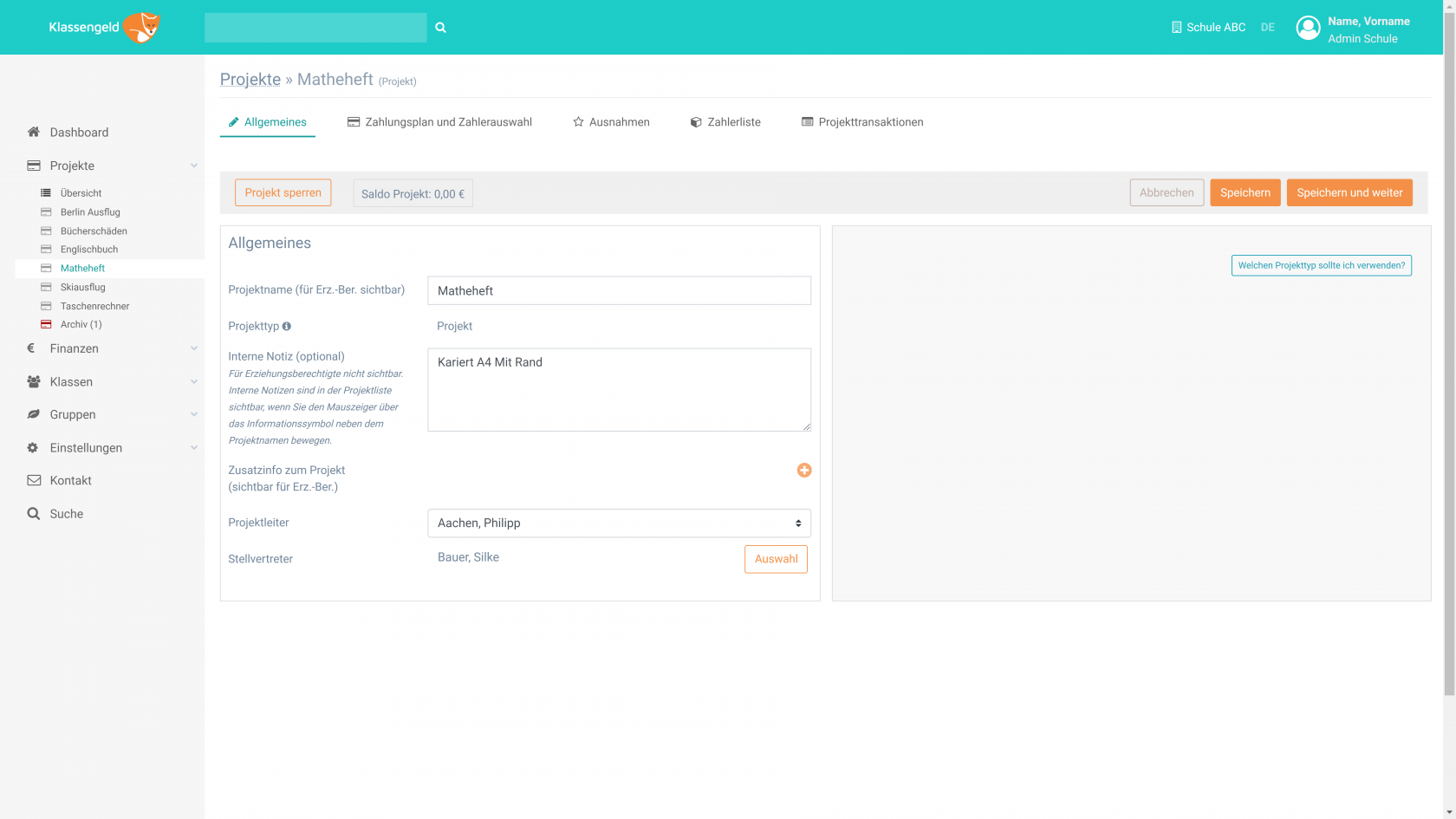Click the magnifier search button in header
Image resolution: width=1456 pixels, height=819 pixels.
(x=440, y=28)
